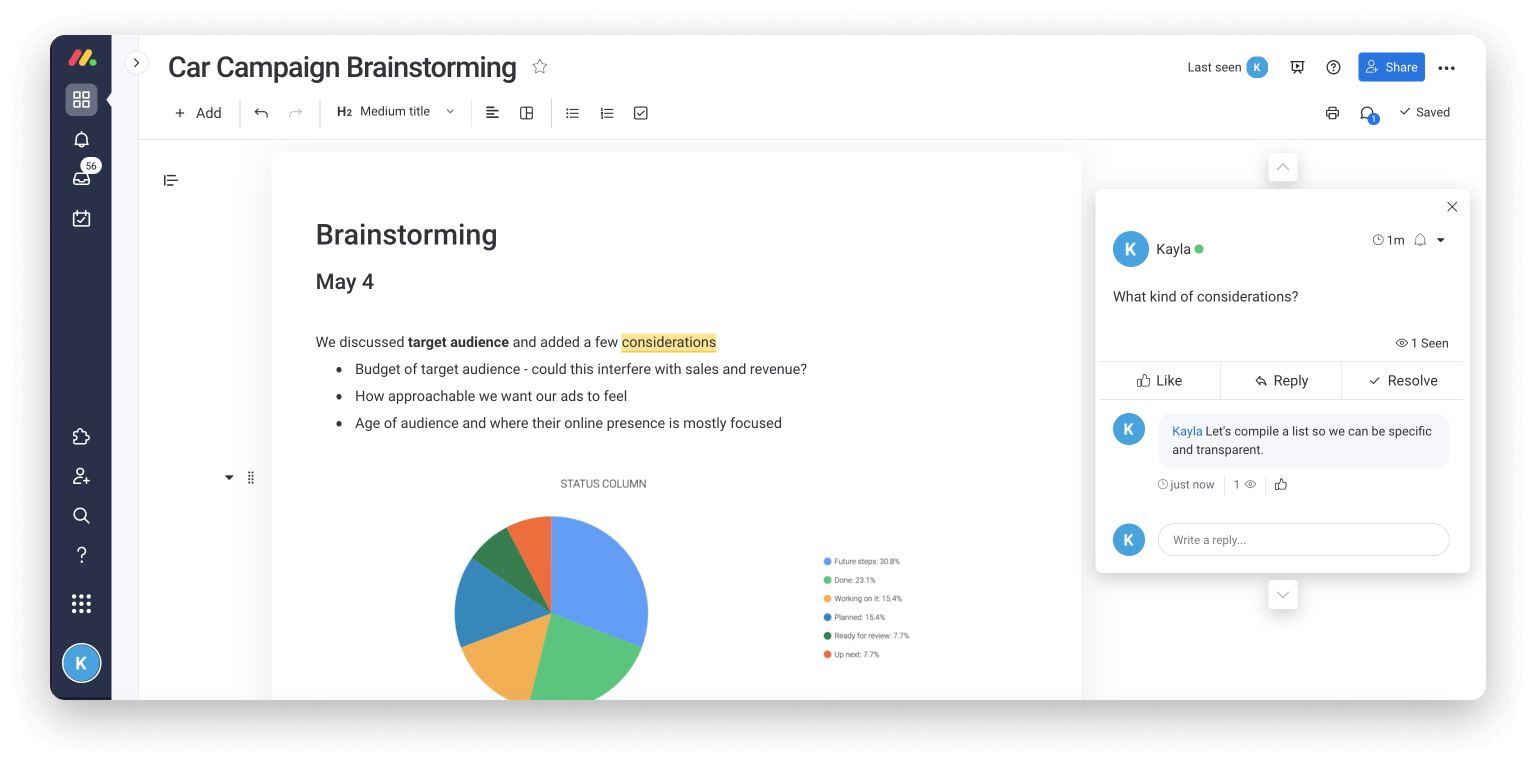
Task: Resolve Kayla's comment thread
Action: pyautogui.click(x=1402, y=381)
